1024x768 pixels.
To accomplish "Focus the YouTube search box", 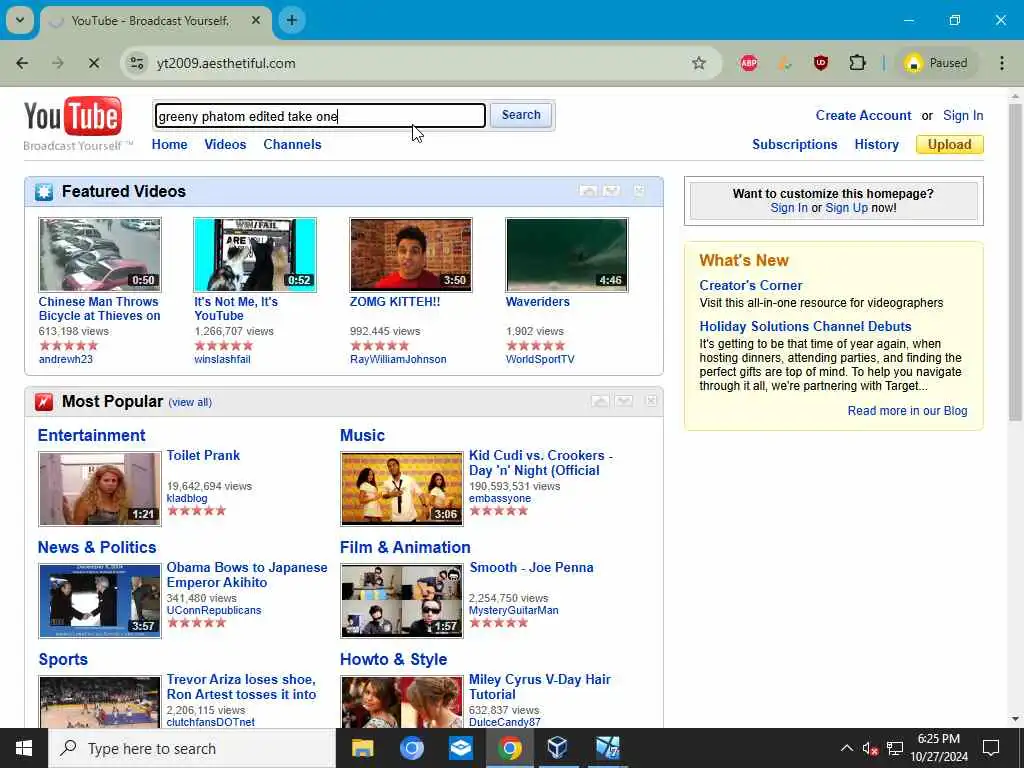I will (x=320, y=116).
